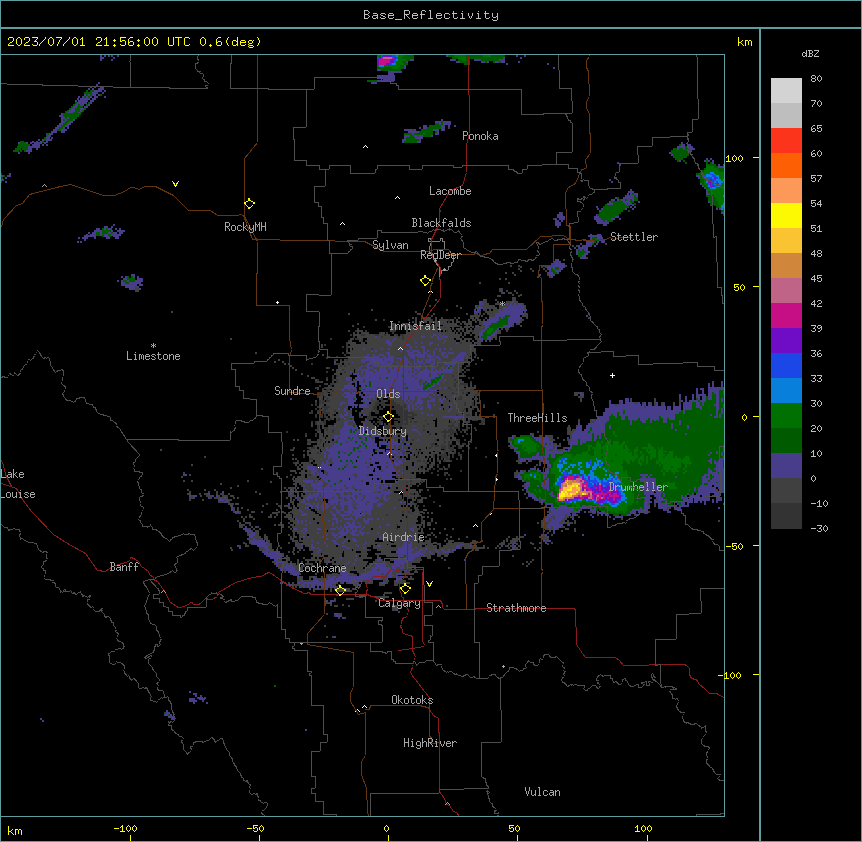
Task: Click the Didsbury city label
Action: 383,431
